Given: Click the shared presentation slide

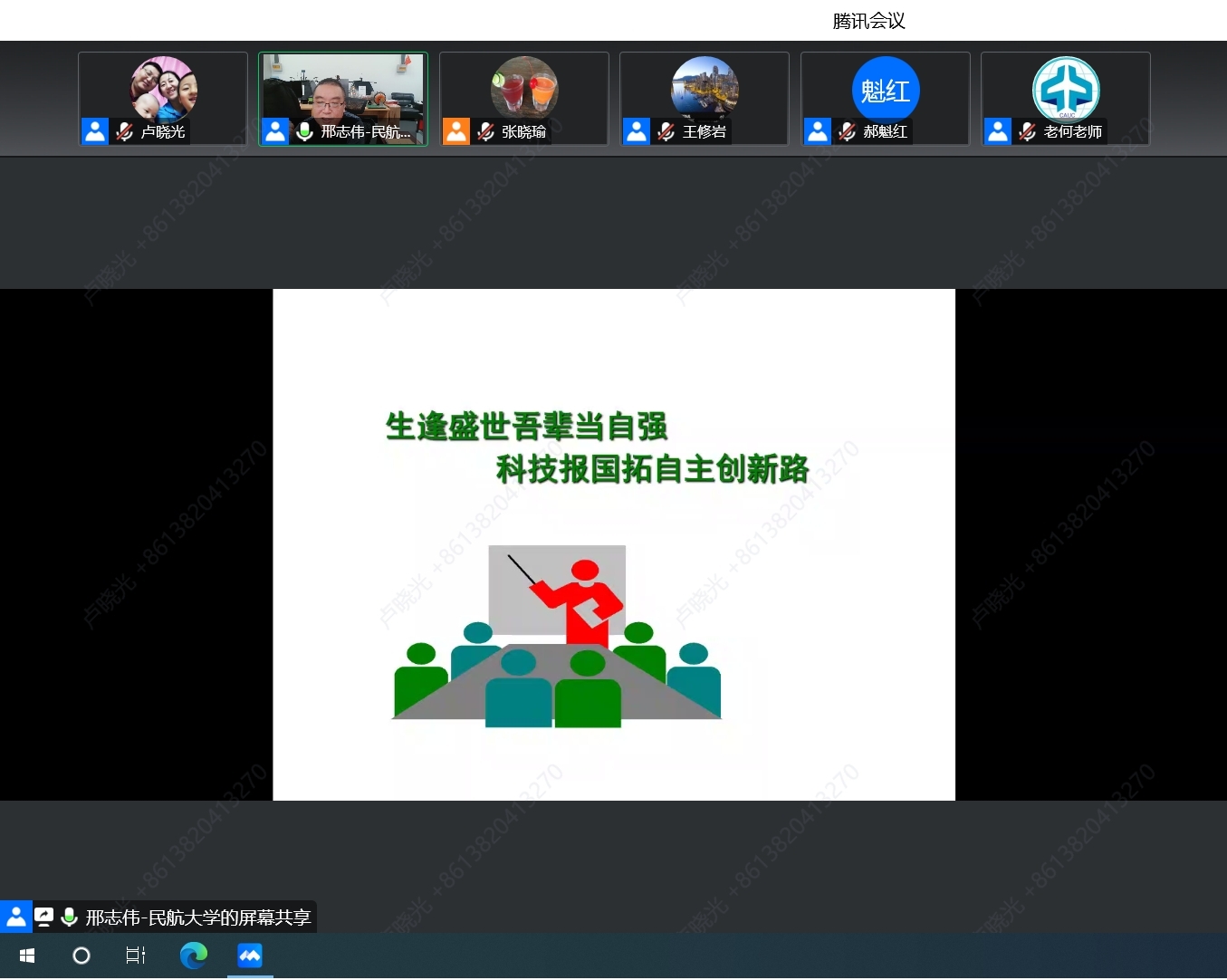Looking at the screenshot, I should [x=614, y=544].
